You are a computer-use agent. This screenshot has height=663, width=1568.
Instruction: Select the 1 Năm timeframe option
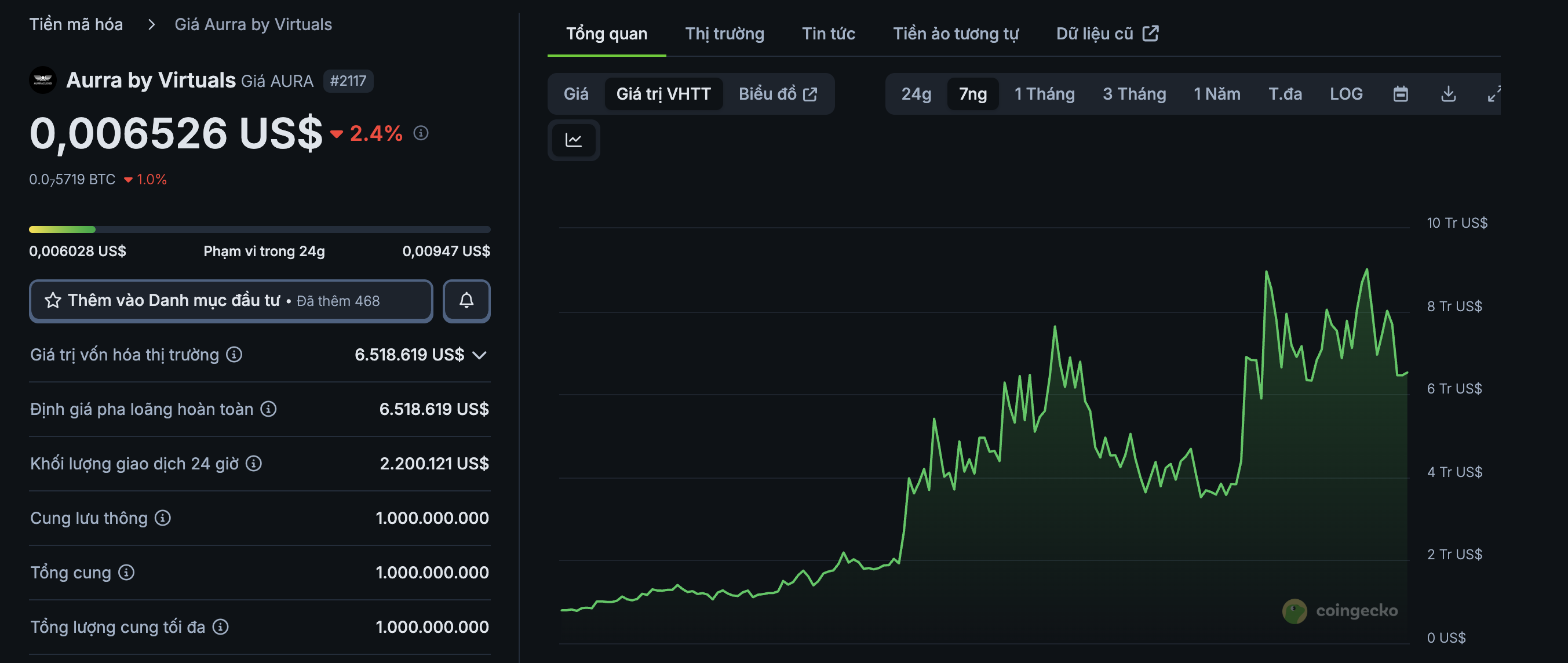click(x=1216, y=94)
